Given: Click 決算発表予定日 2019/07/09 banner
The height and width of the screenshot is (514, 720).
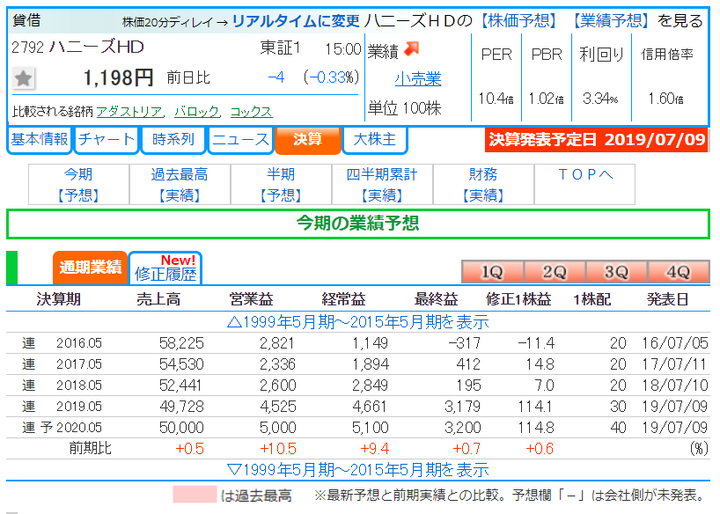Looking at the screenshot, I should 596,140.
